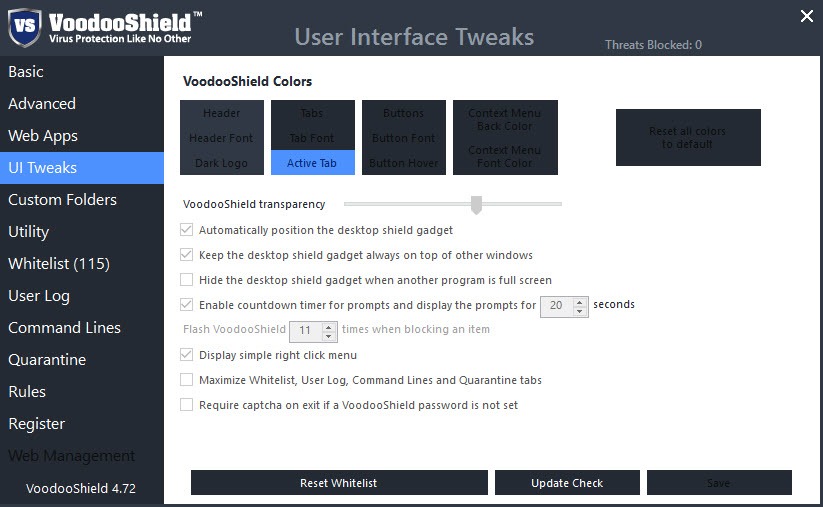Image resolution: width=823 pixels, height=507 pixels.
Task: Click the VoodooShield VS shield logo
Action: tap(25, 27)
